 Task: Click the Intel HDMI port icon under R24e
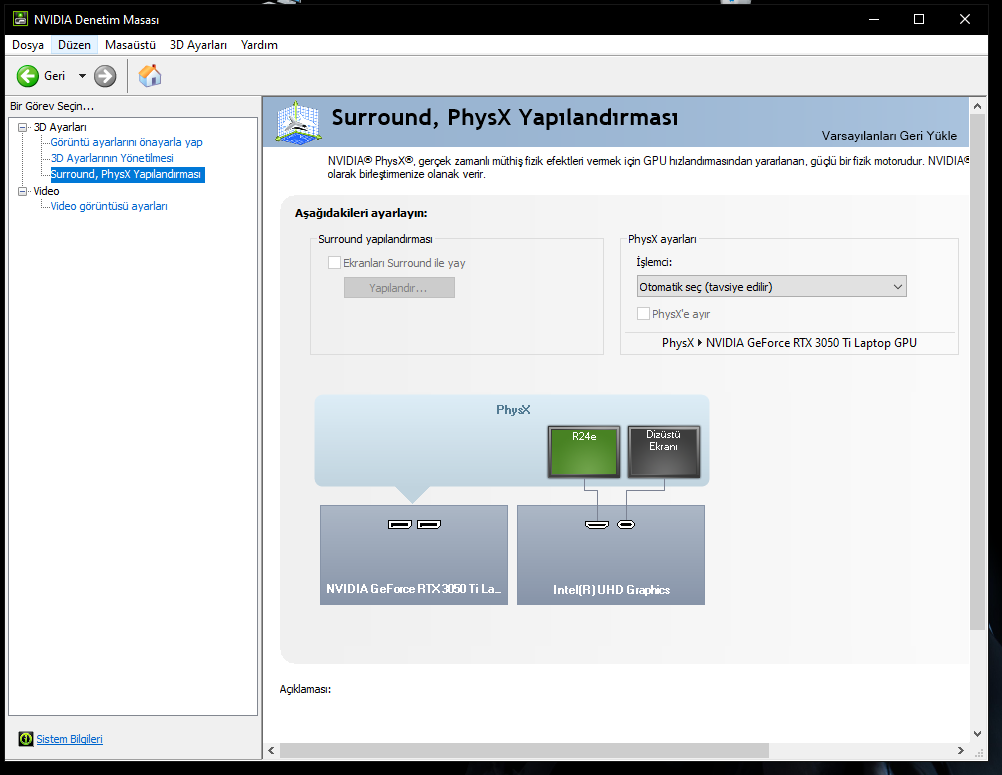point(597,525)
